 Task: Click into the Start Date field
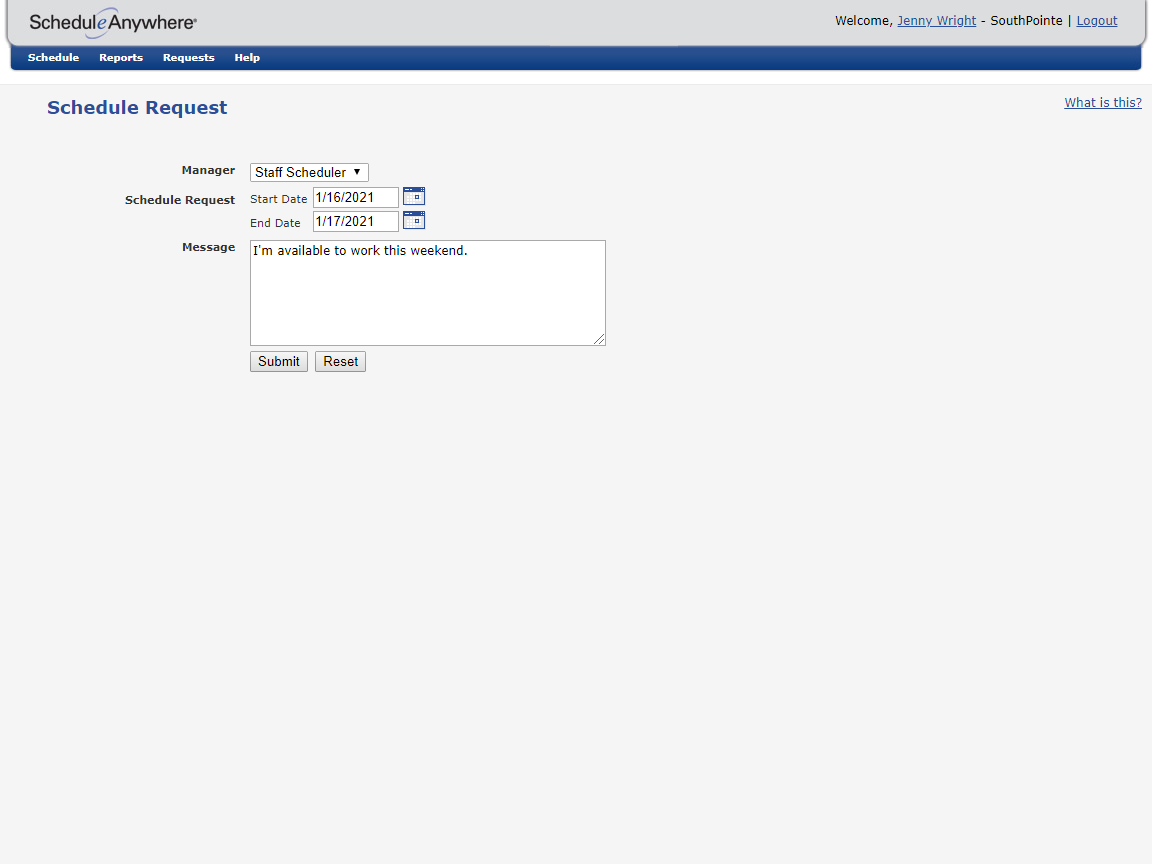pos(356,197)
